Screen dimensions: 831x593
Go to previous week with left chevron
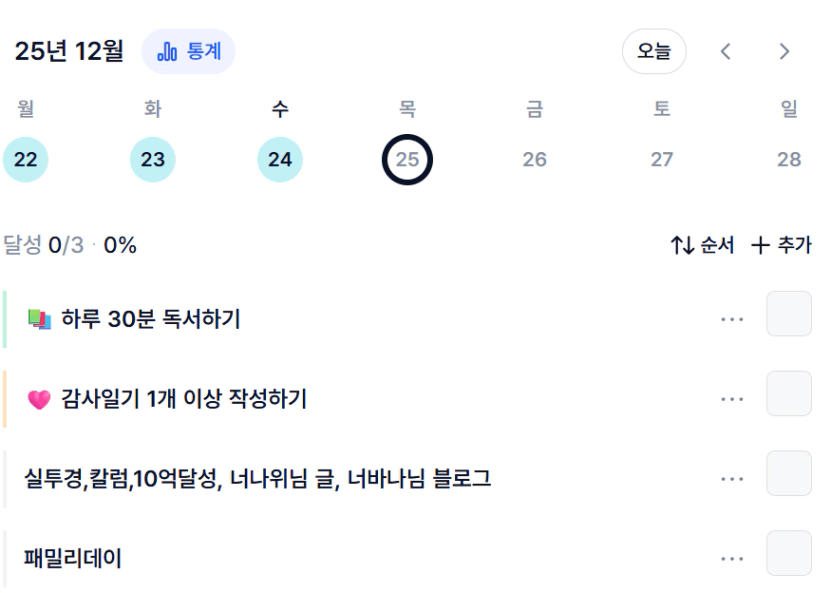click(726, 52)
